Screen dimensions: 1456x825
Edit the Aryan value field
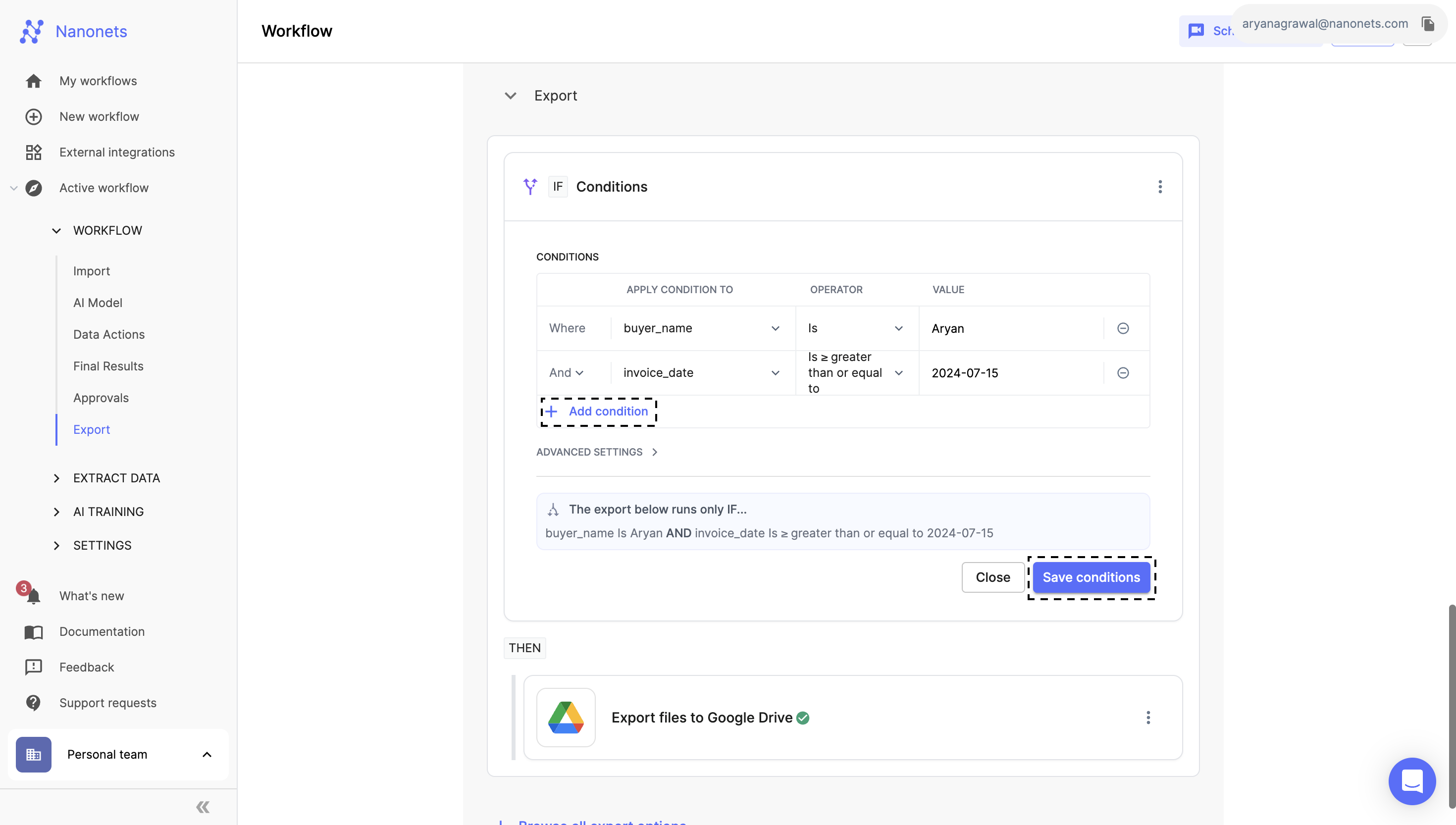point(1011,329)
